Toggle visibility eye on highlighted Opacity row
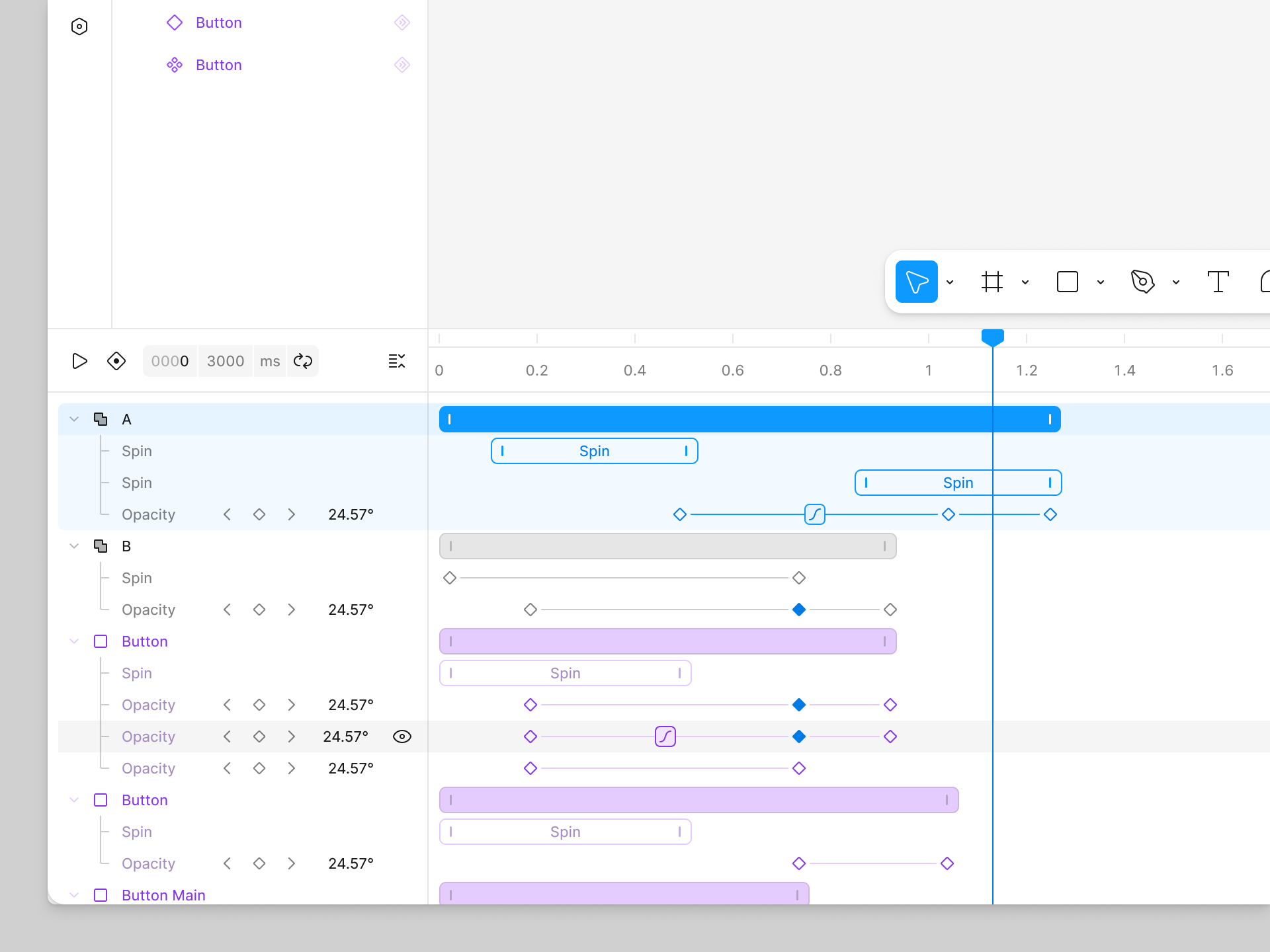The width and height of the screenshot is (1270, 952). (x=402, y=736)
